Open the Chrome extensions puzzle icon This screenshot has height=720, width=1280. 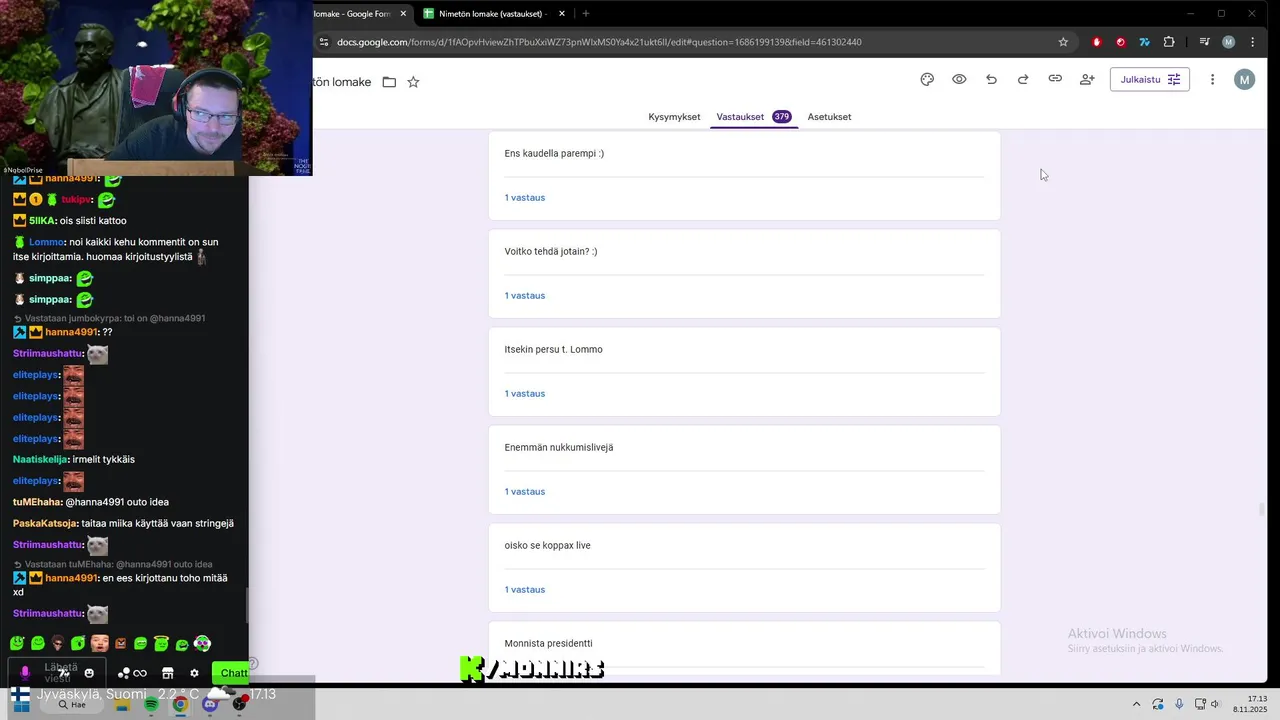[1169, 42]
